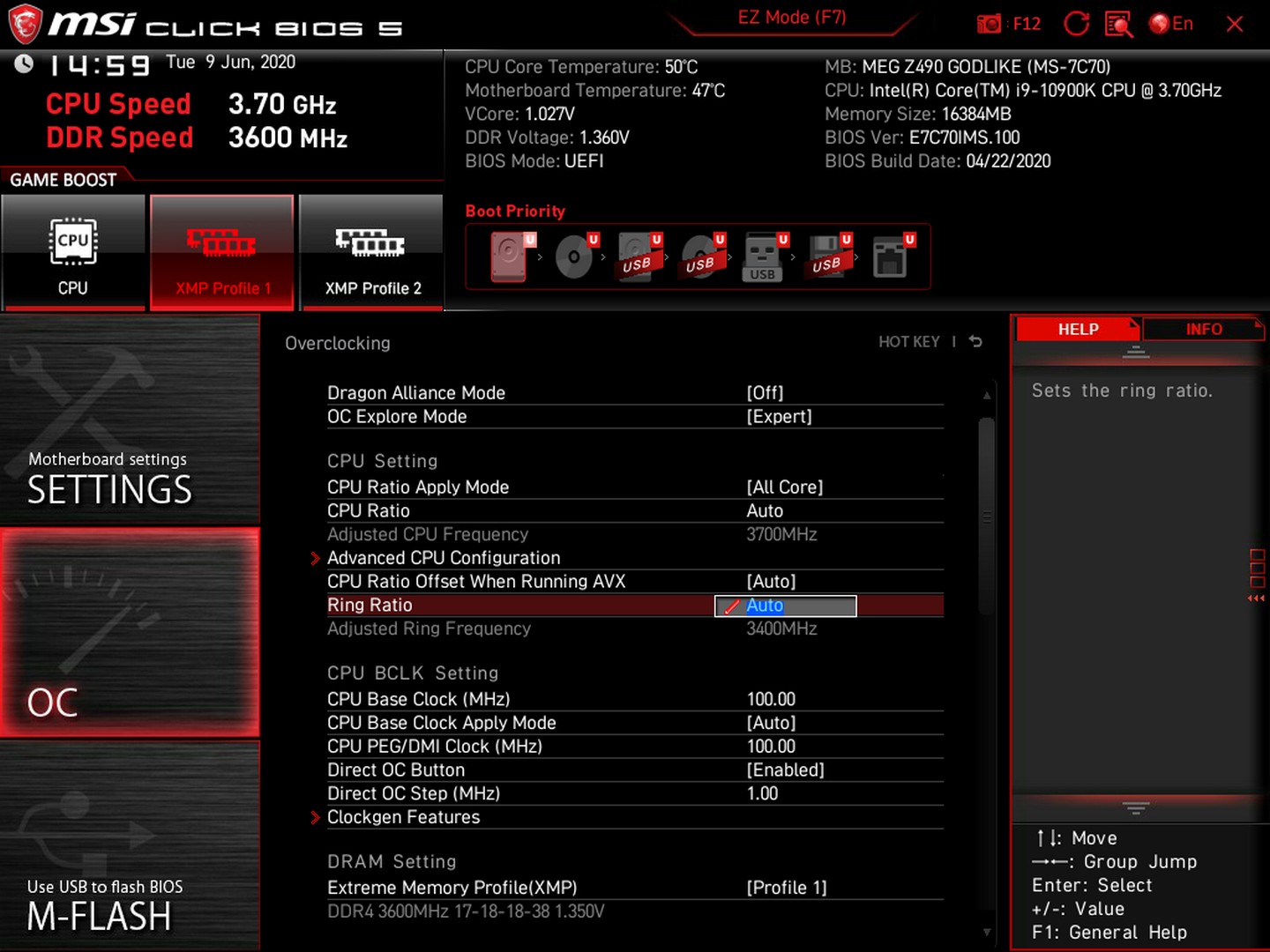Select the optical disc boot priority icon
Screen dimensions: 1270x952
point(577,257)
